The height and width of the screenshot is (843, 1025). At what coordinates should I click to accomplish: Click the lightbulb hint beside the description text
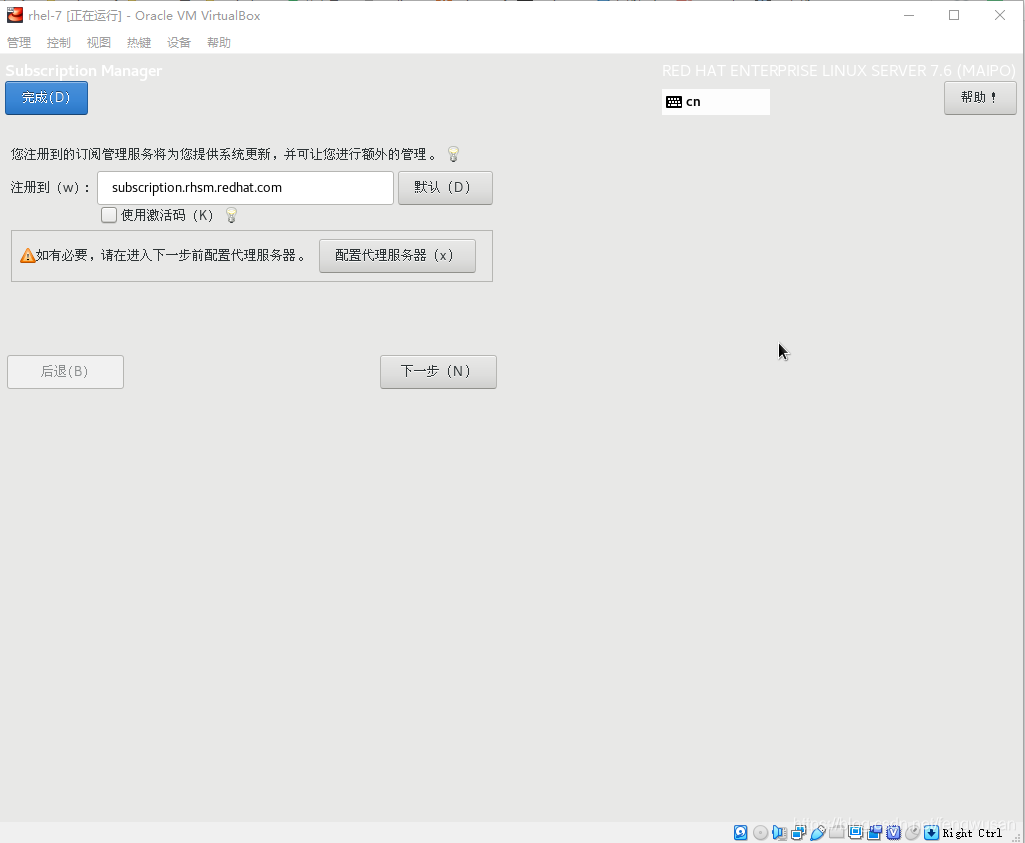(x=453, y=154)
